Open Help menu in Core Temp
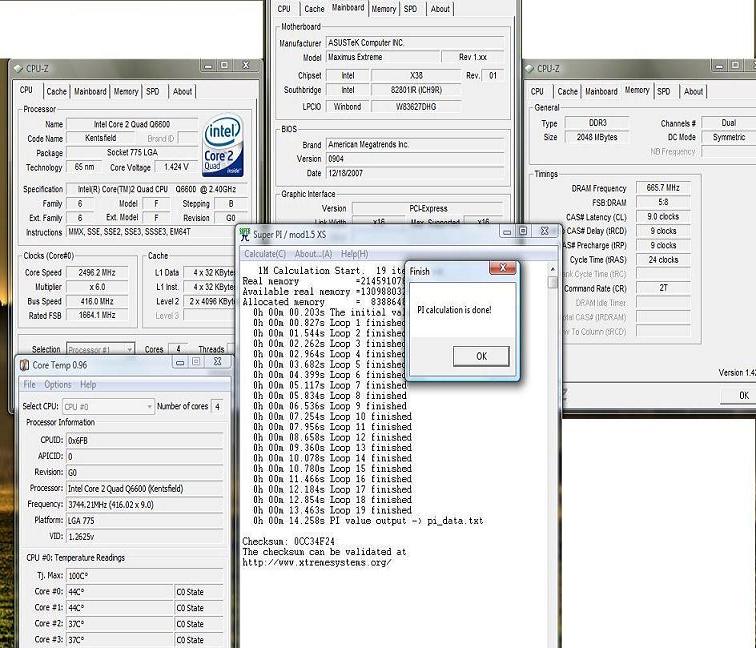The width and height of the screenshot is (756, 648). pyautogui.click(x=88, y=384)
